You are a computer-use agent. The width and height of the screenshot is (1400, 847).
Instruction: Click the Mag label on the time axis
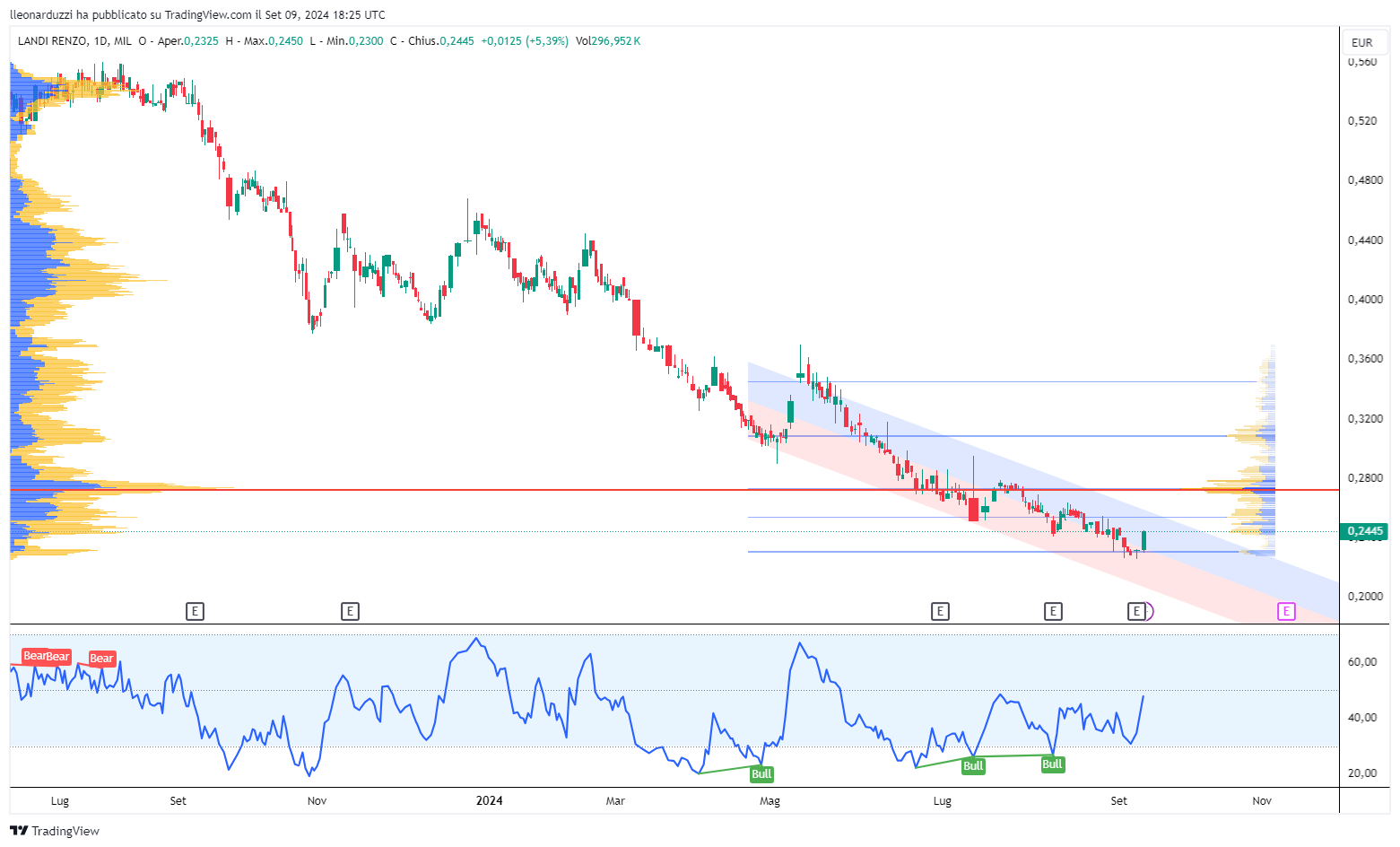click(770, 800)
